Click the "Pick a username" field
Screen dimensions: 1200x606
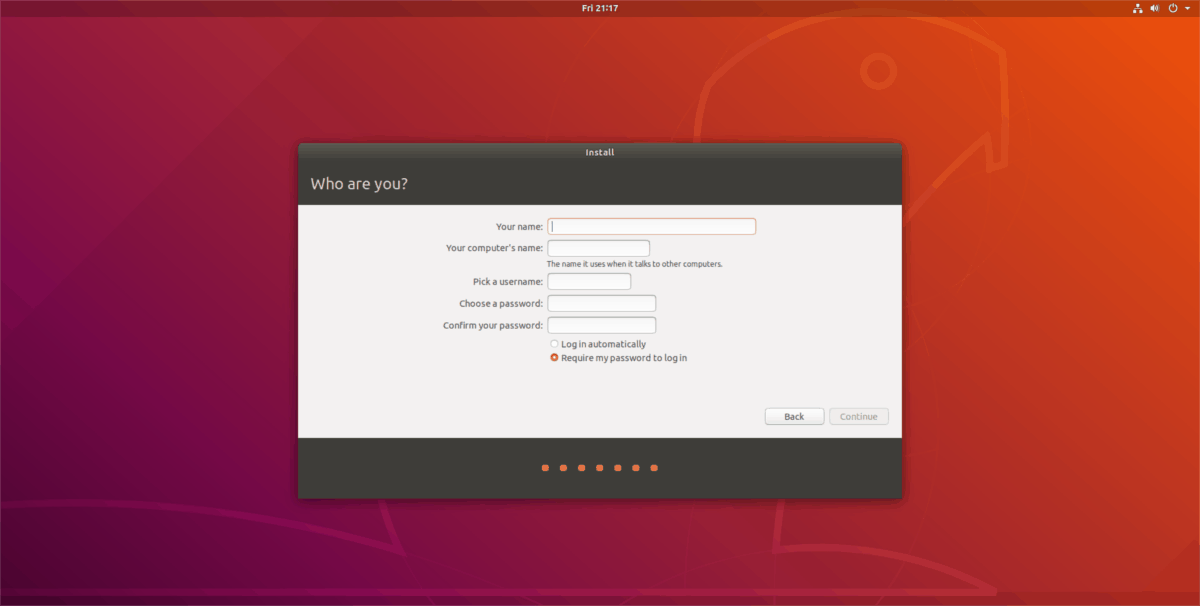[588, 281]
